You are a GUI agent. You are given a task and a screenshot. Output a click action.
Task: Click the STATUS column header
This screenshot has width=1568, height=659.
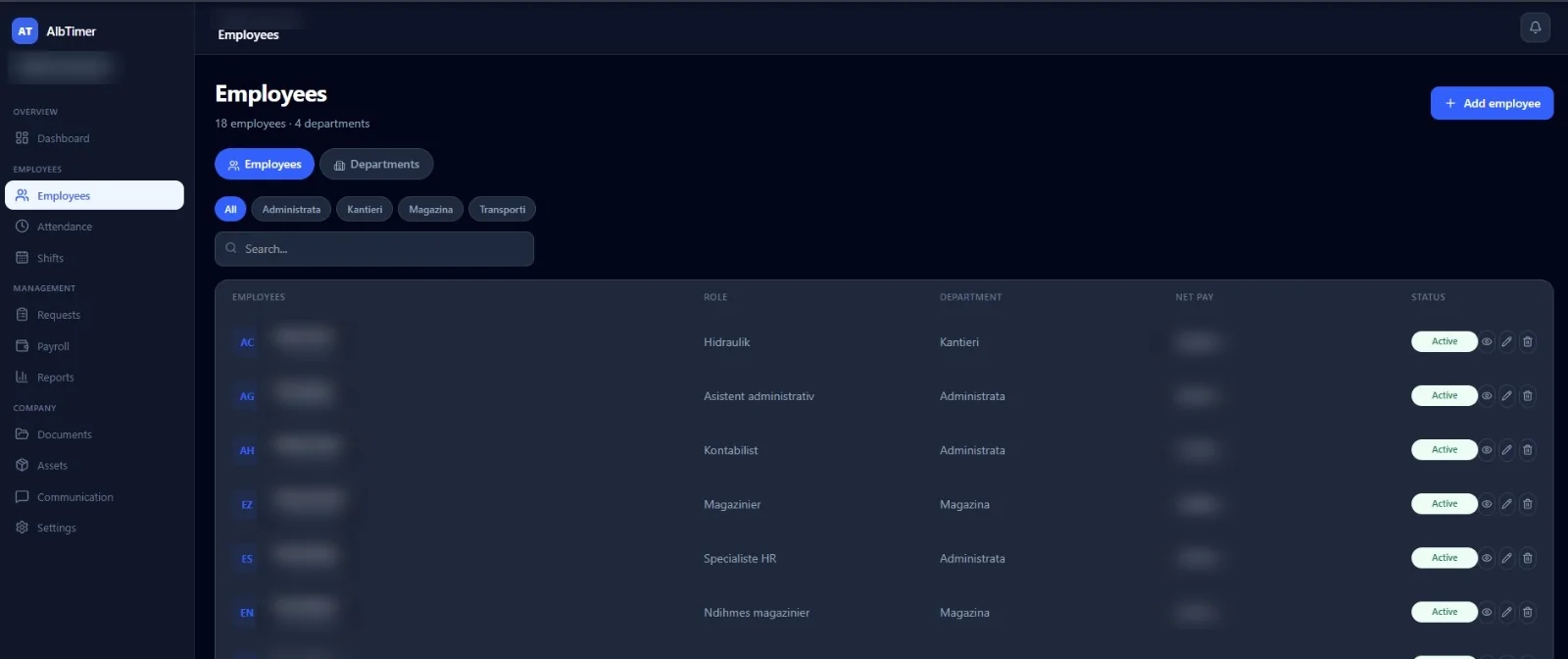pyautogui.click(x=1428, y=297)
